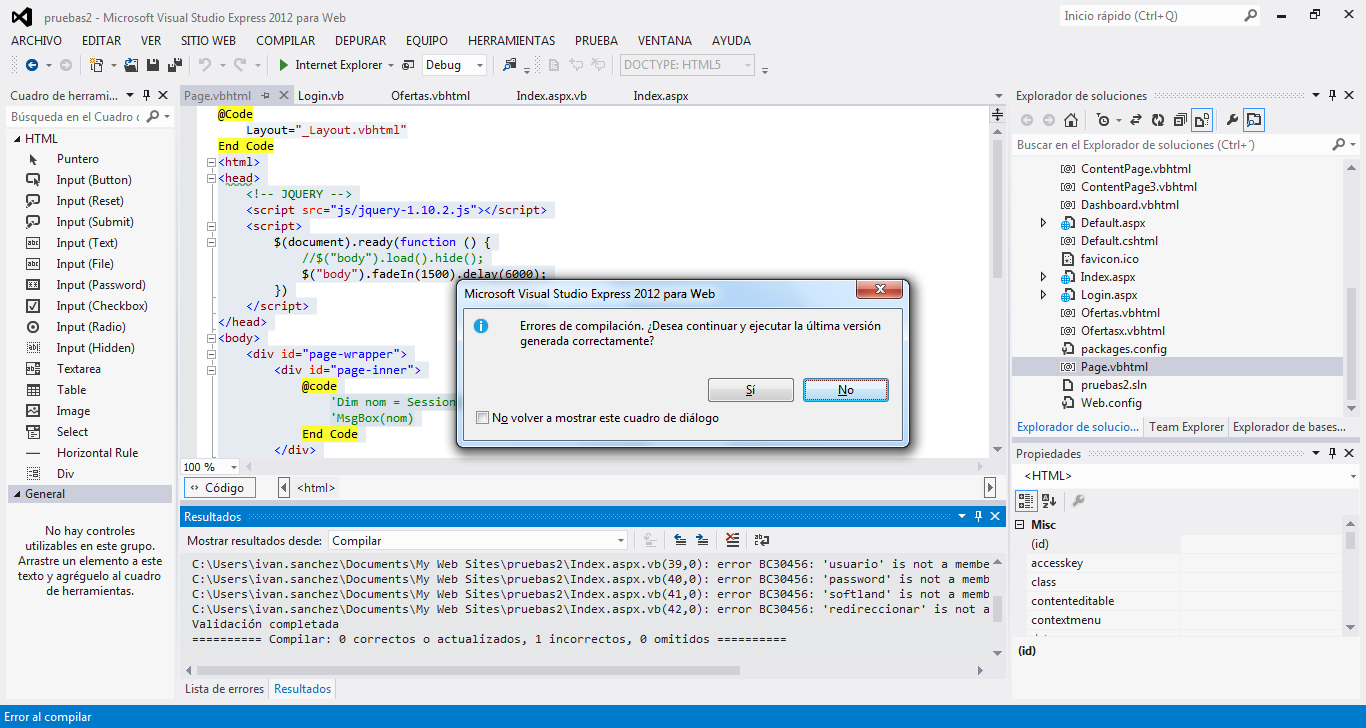The width and height of the screenshot is (1366, 728).
Task: Click the Refresh icon in Solution Explorer
Action: point(1158,120)
